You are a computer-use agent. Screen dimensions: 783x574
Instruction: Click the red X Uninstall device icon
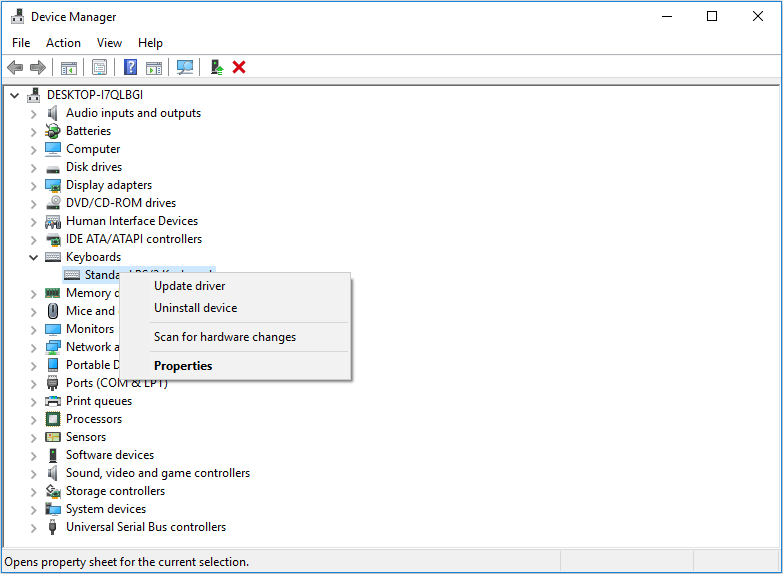pos(239,67)
